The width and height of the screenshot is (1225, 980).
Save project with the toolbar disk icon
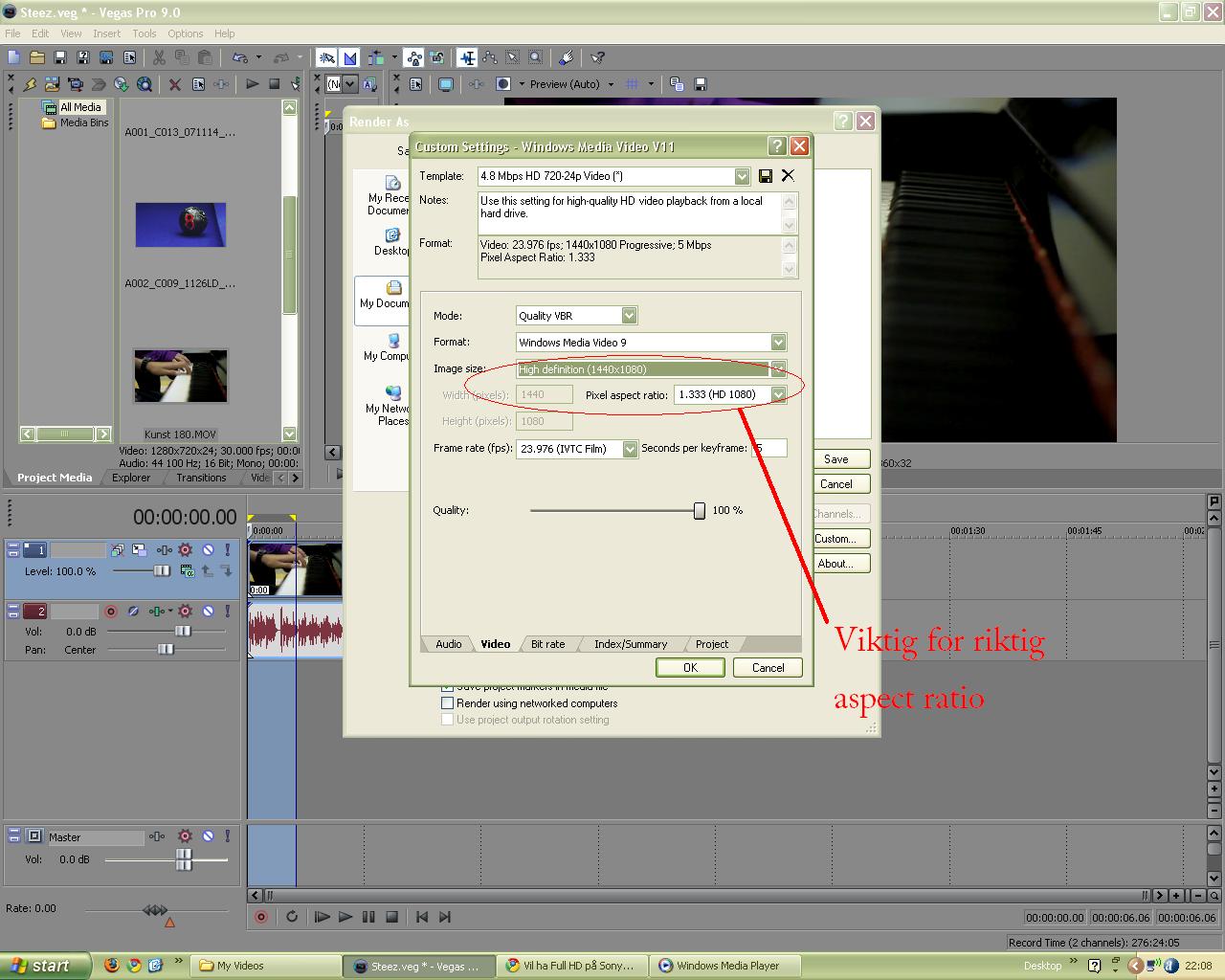point(60,57)
